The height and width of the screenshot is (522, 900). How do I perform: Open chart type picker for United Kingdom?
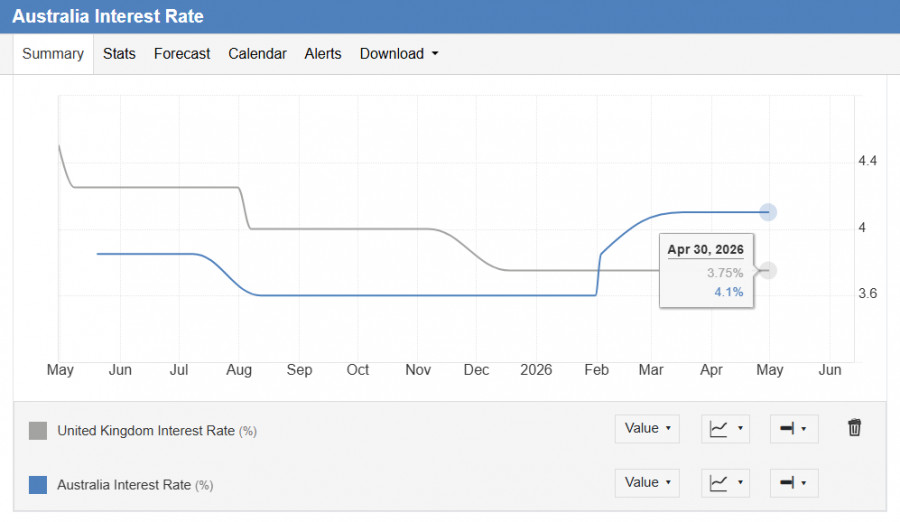[726, 429]
